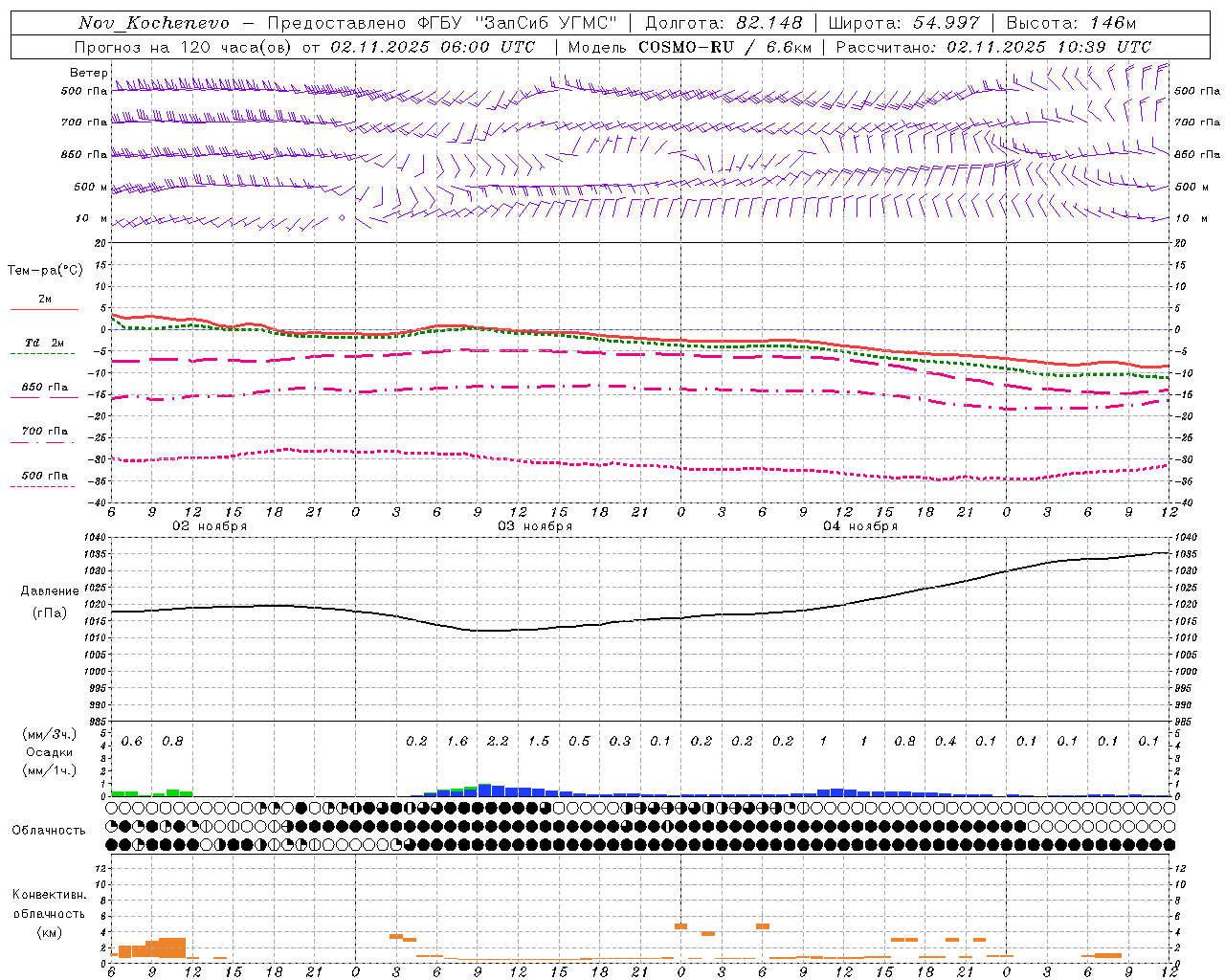Image resolution: width=1225 pixels, height=980 pixels.
Task: Click the Тем-ра(°C) panel label
Action: [x=45, y=271]
